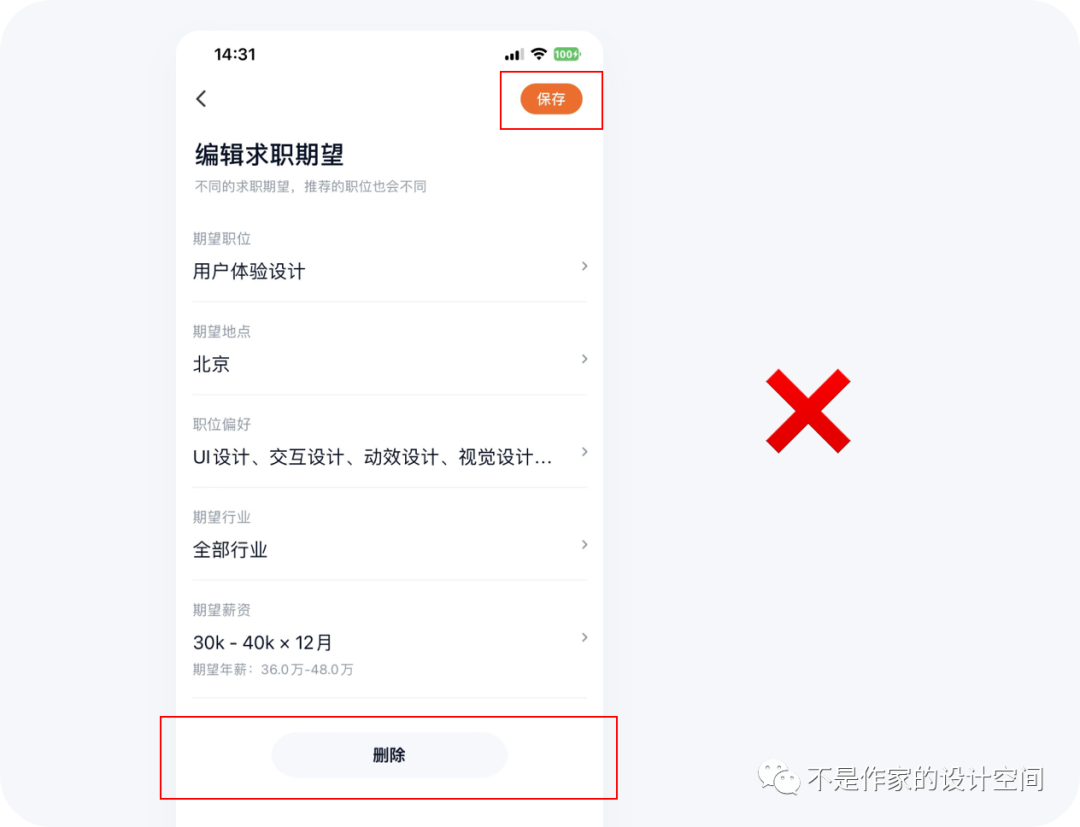
Task: Select the 用户体验设计 position value
Action: [x=249, y=271]
